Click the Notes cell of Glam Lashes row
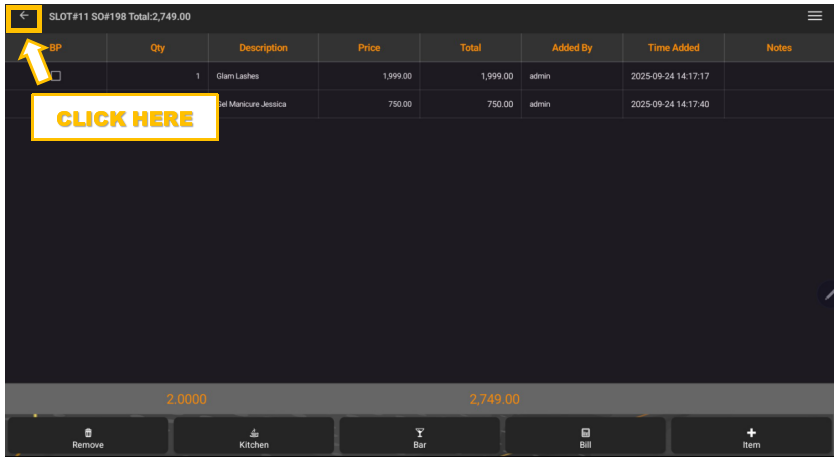This screenshot has width=838, height=462. [778, 76]
